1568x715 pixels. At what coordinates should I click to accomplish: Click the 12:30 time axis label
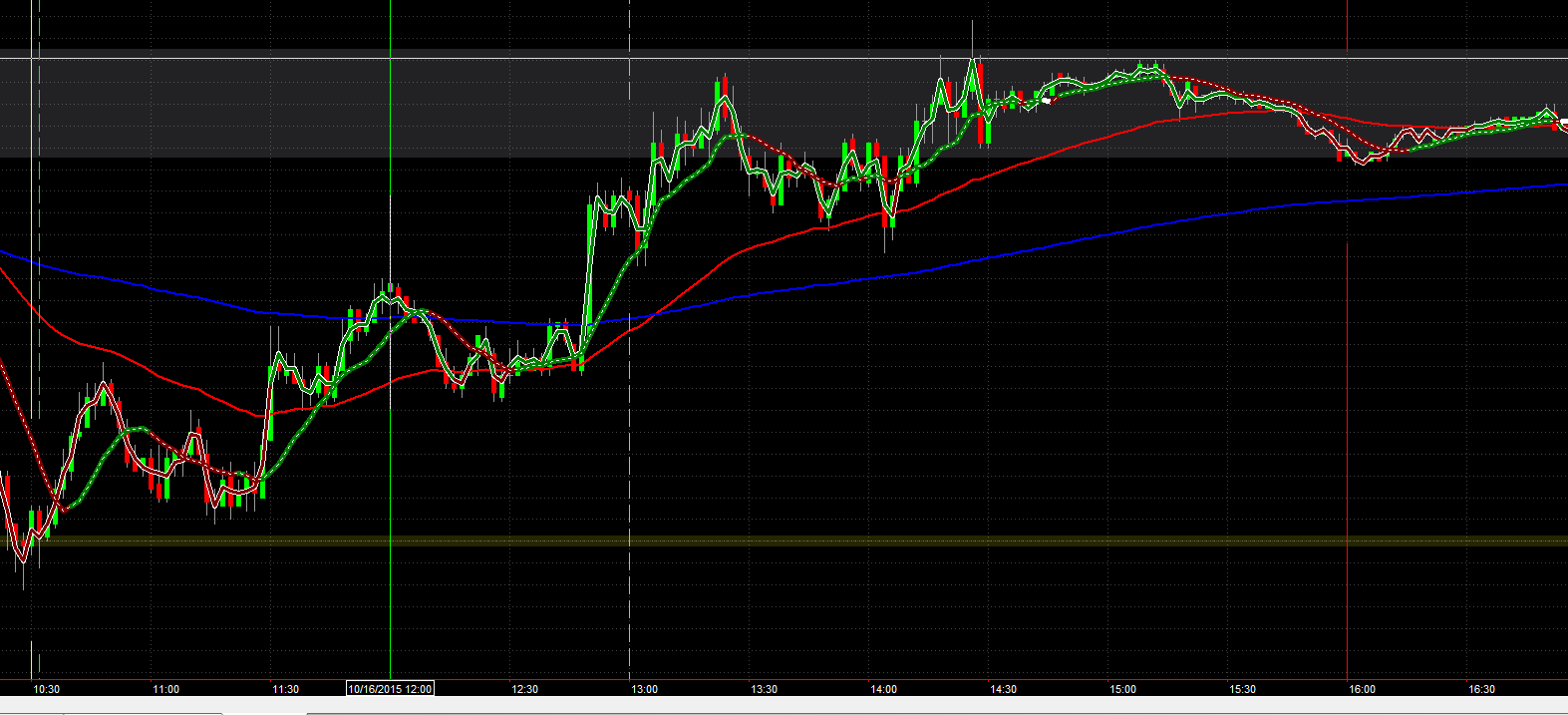[524, 689]
